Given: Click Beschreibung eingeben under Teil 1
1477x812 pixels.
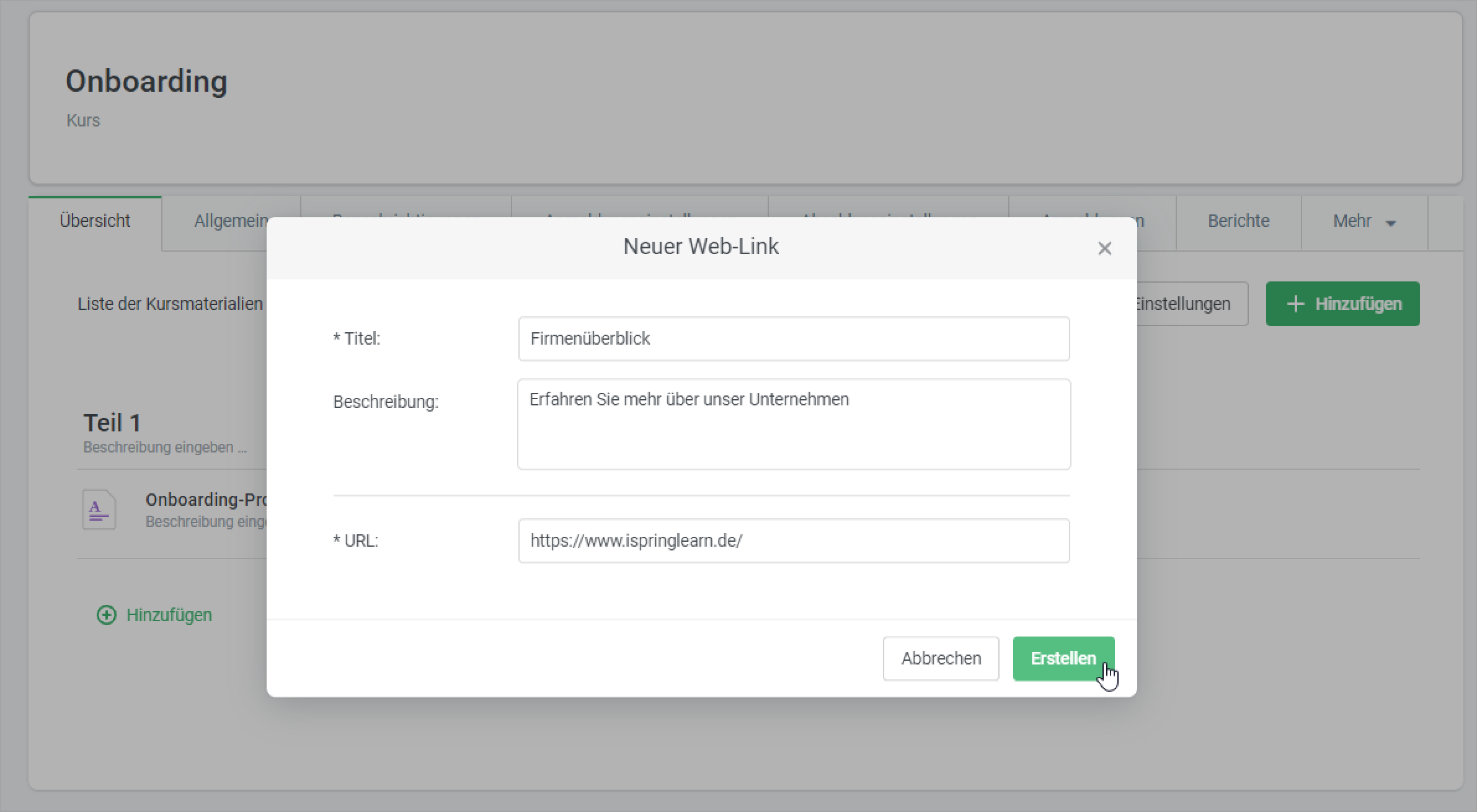Looking at the screenshot, I should (x=165, y=448).
